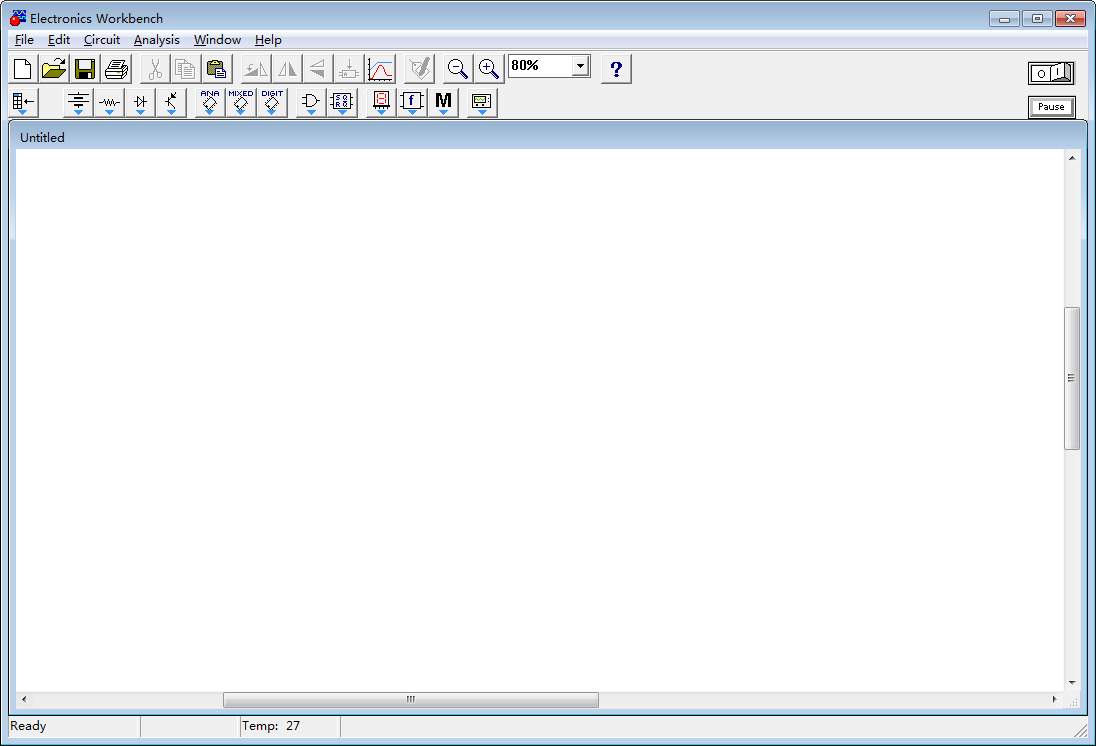Create a new circuit file
Viewport: 1096px width, 746px height.
23,69
